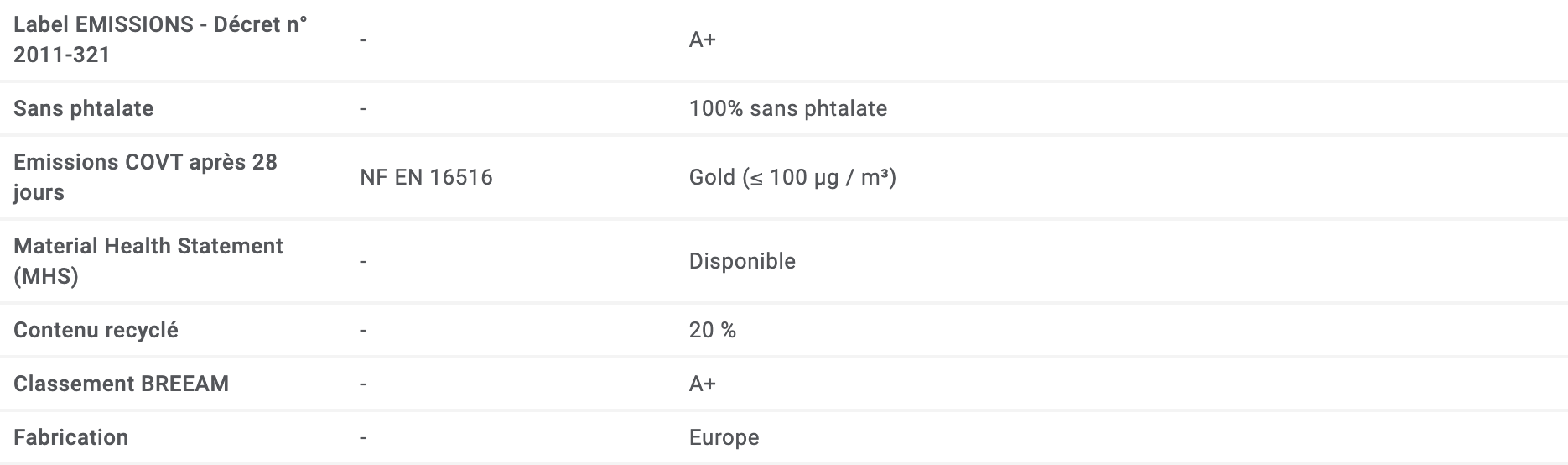The image size is (1568, 465).
Task: Click the dash in the Material Health Statement row
Action: [x=363, y=262]
